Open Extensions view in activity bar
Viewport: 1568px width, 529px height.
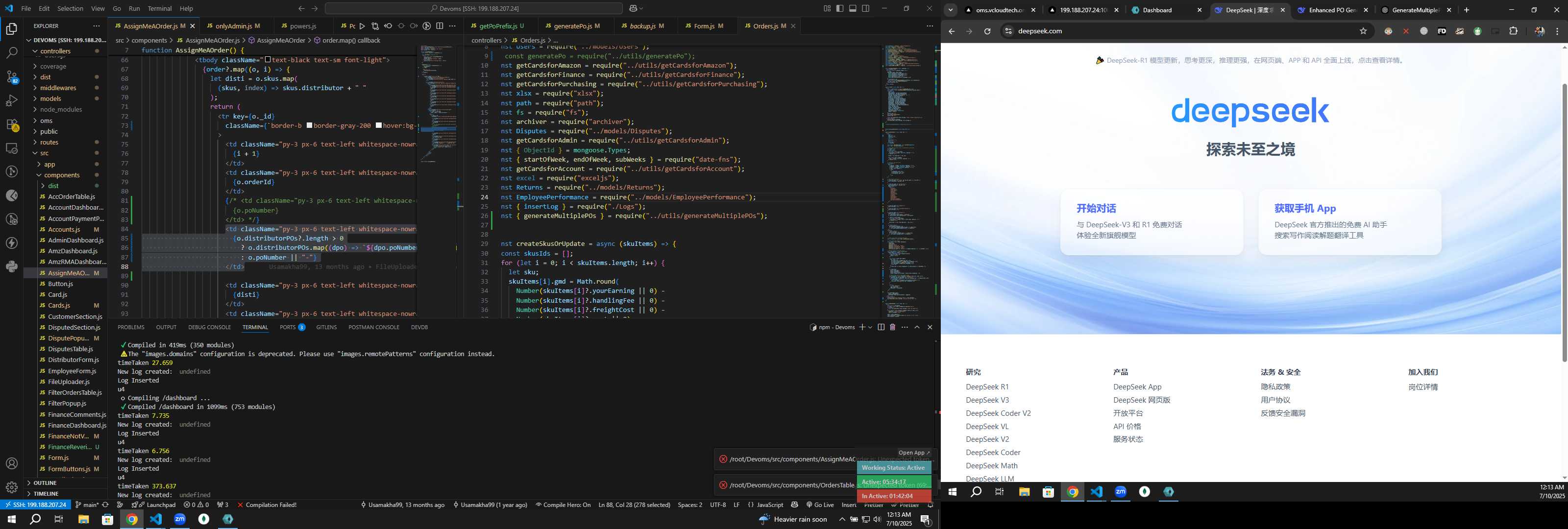12,125
